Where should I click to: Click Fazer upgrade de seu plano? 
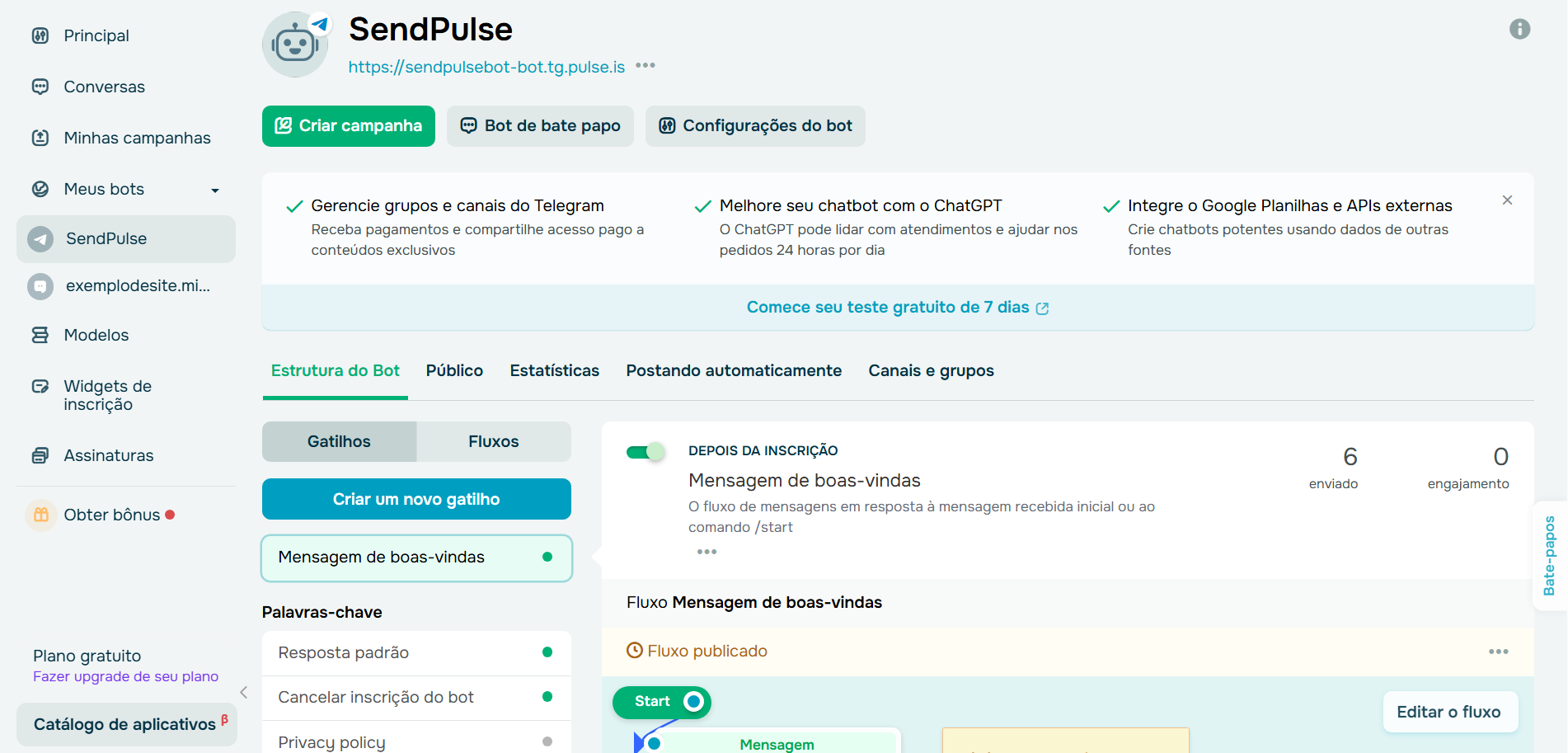[x=125, y=676]
